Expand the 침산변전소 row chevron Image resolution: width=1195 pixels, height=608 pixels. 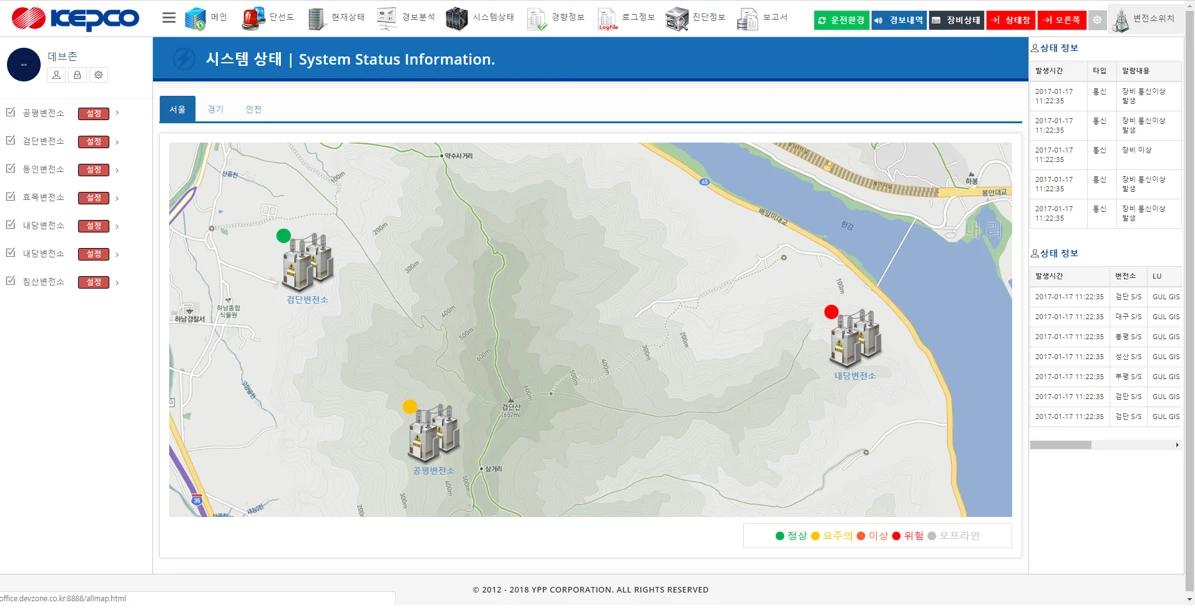click(x=117, y=283)
